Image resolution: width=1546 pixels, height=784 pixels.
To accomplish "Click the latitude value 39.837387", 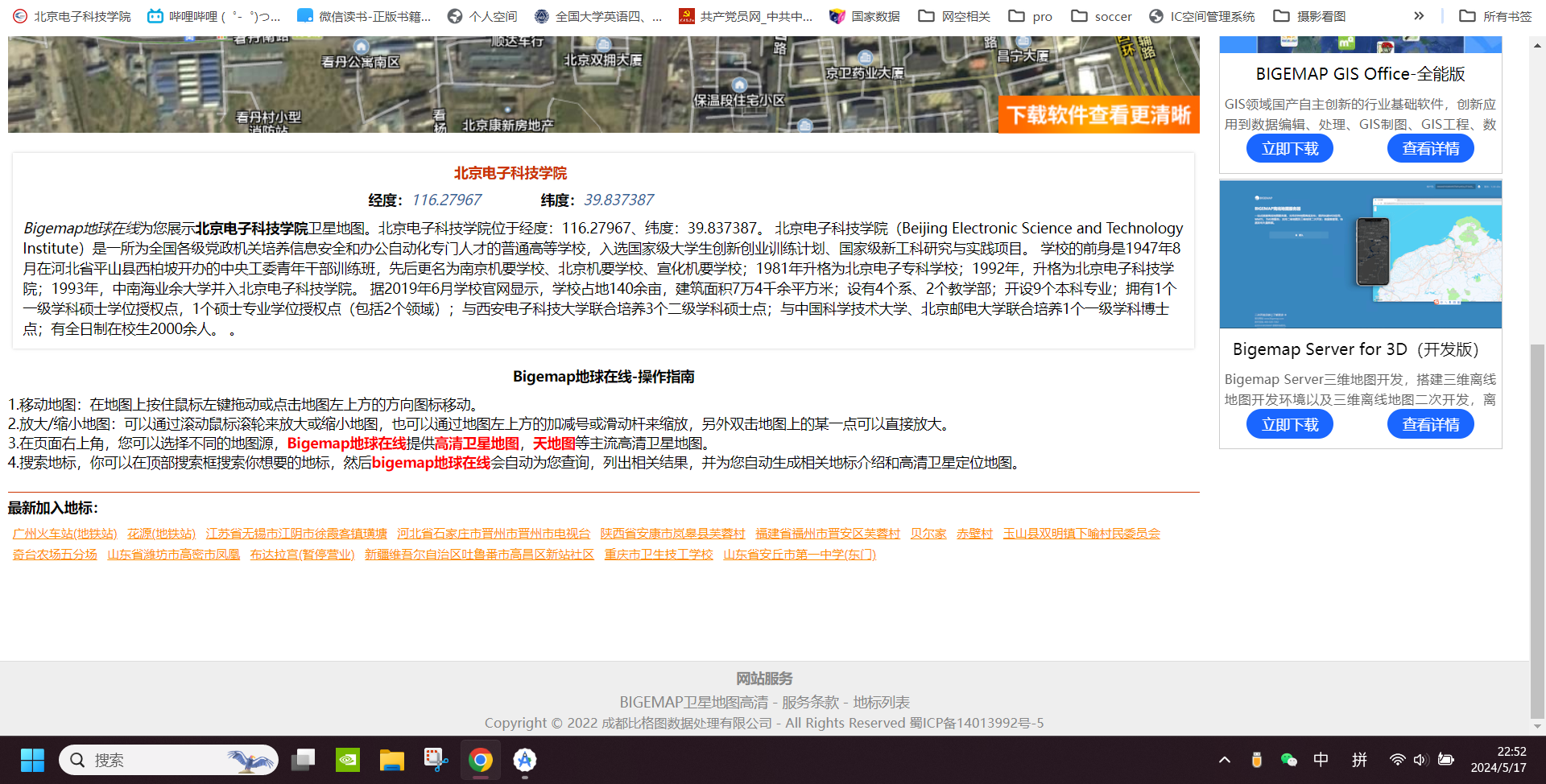I will pos(619,200).
